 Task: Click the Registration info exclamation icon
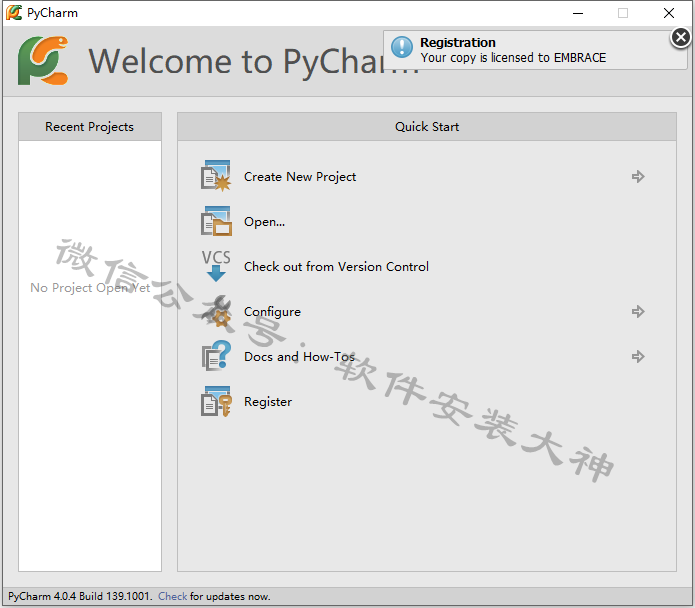click(402, 47)
